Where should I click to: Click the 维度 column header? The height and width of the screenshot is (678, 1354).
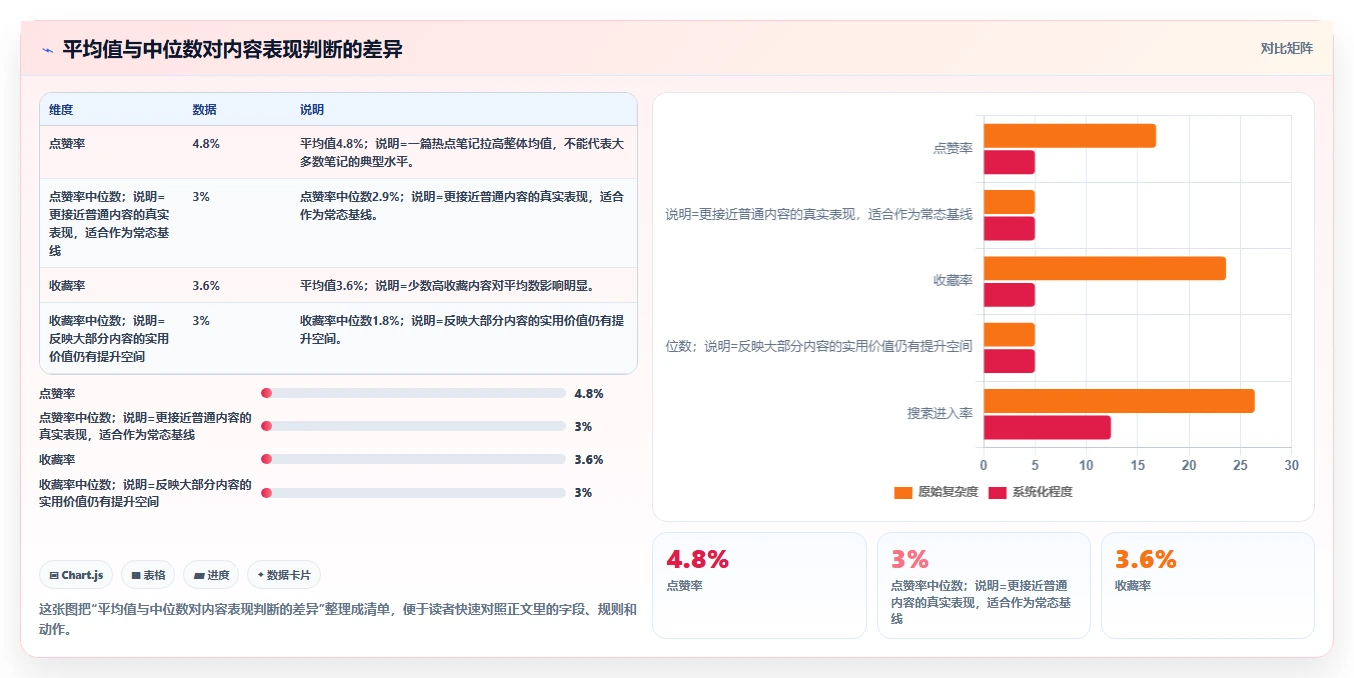pyautogui.click(x=61, y=110)
